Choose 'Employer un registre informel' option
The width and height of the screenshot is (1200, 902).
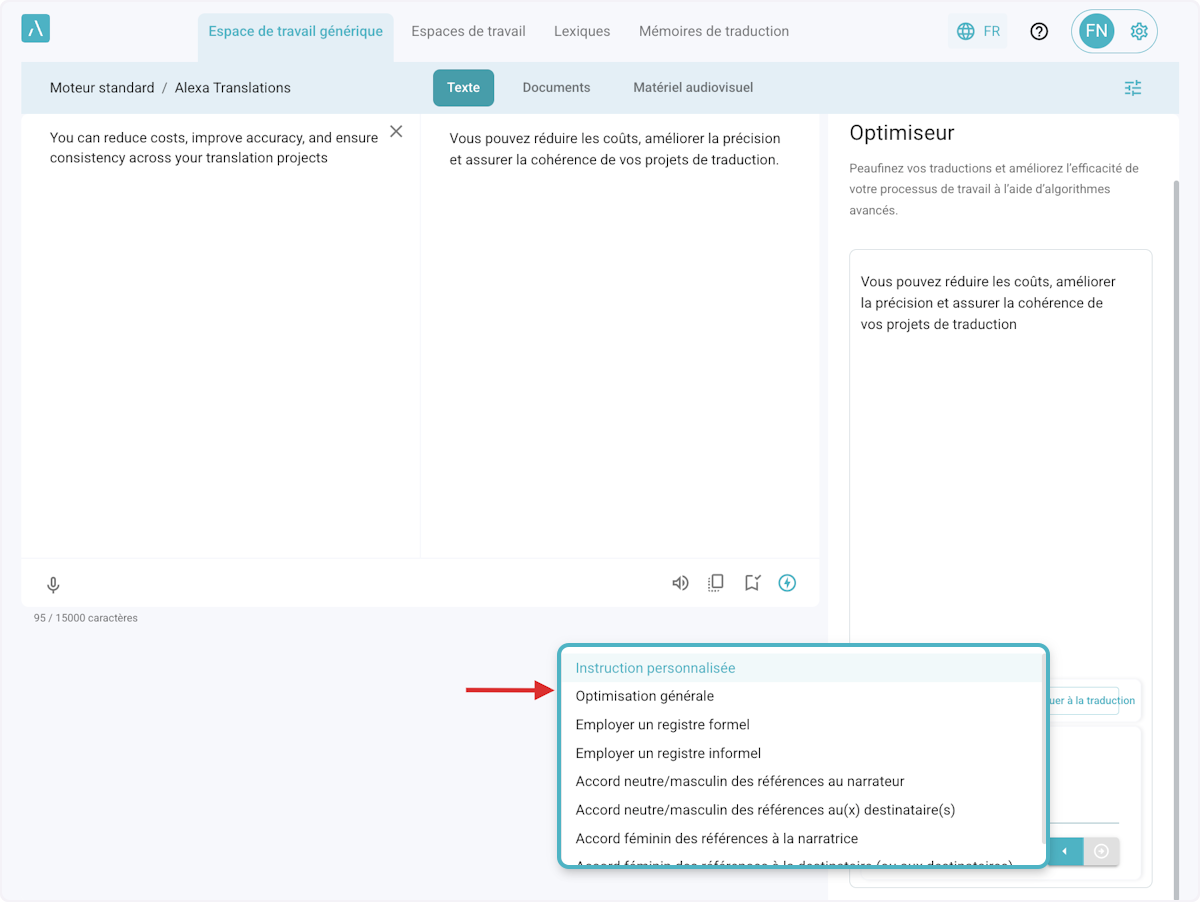(x=668, y=753)
